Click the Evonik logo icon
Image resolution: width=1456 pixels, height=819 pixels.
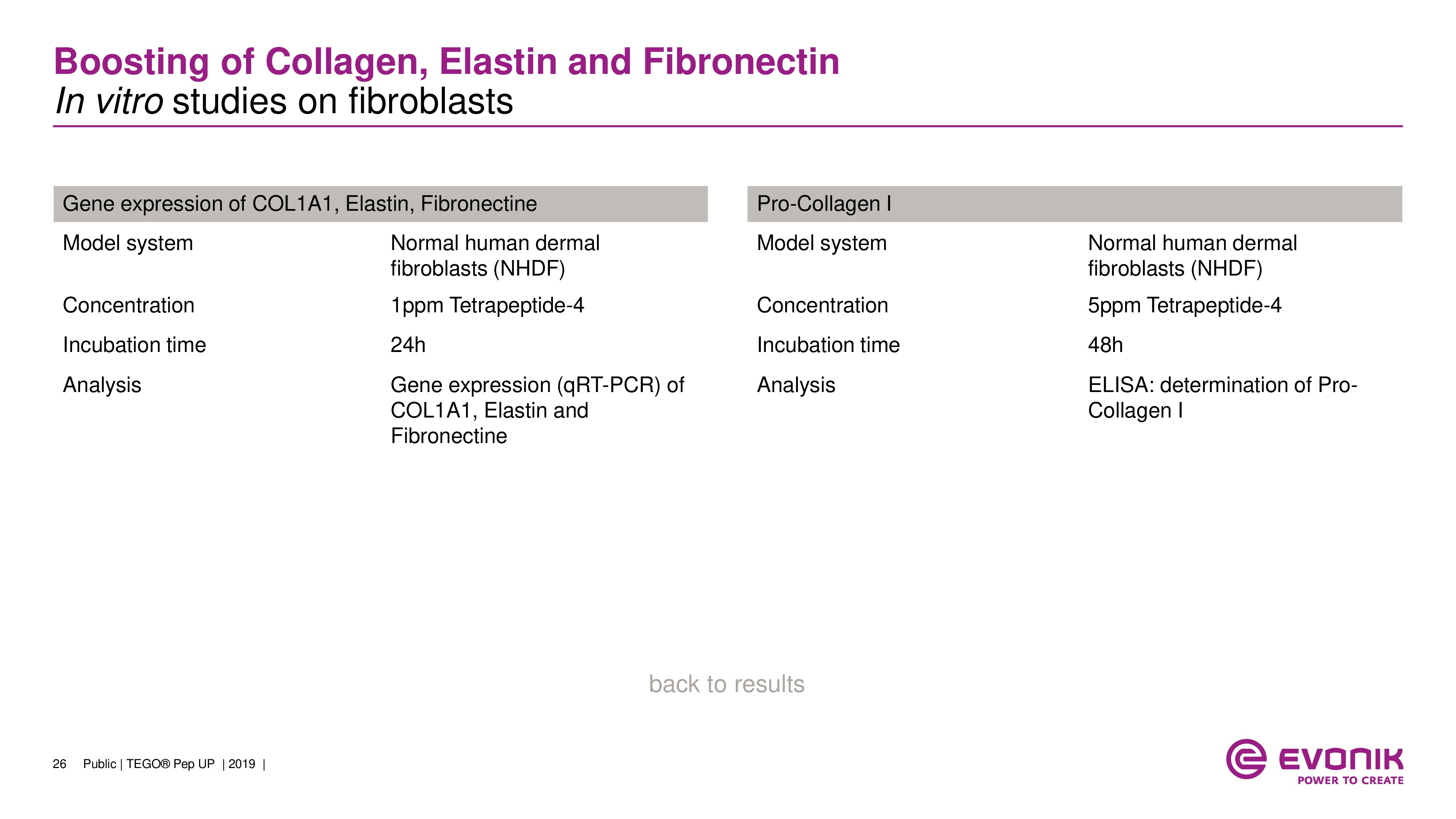[x=1246, y=759]
